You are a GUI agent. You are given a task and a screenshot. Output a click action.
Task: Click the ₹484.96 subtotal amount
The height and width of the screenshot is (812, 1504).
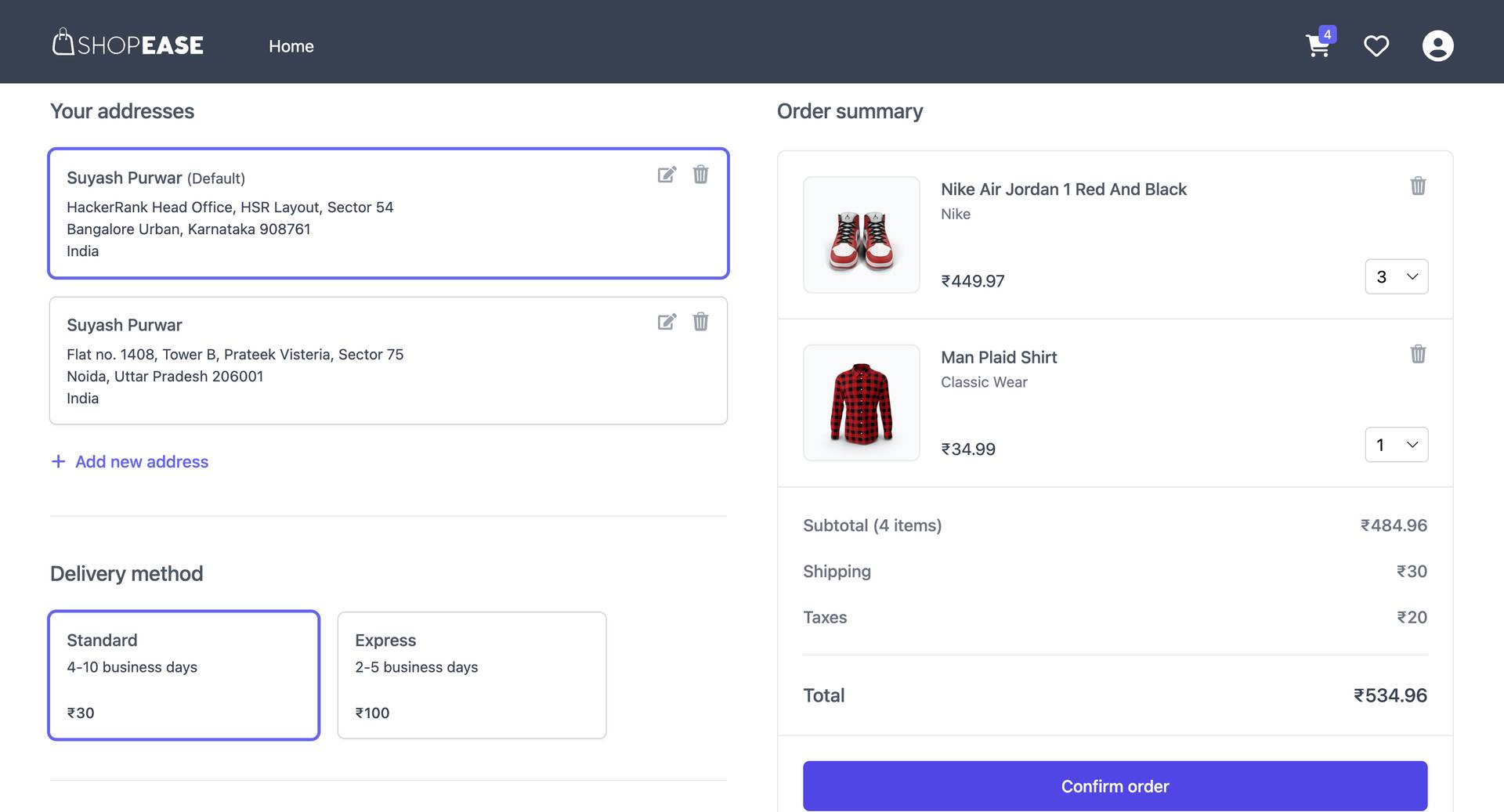pos(1394,525)
